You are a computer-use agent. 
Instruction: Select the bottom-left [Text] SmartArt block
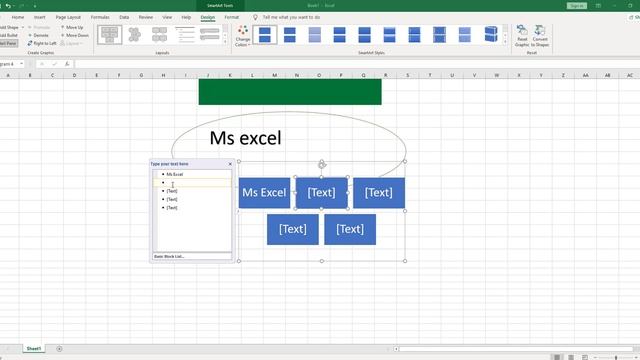tap(293, 229)
